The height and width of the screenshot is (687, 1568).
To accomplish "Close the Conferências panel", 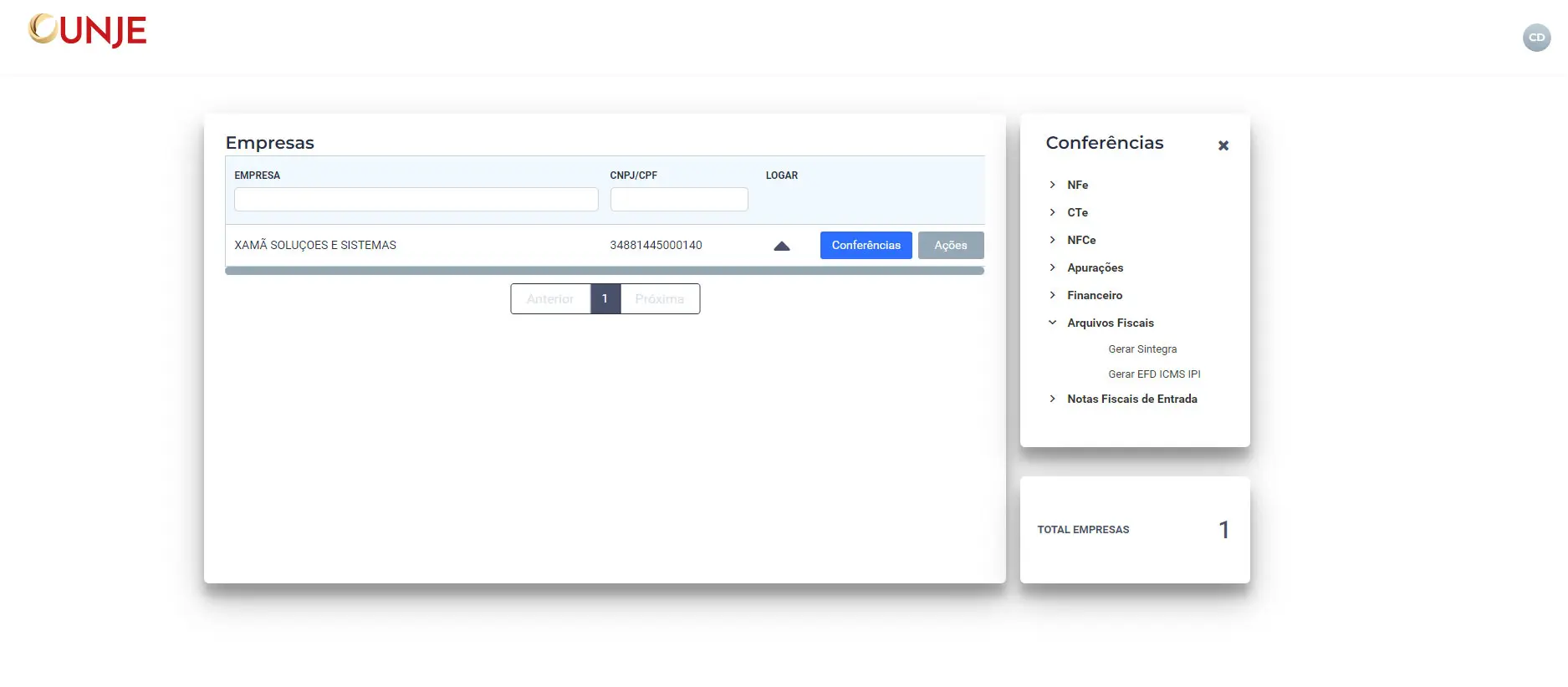I will coord(1223,145).
